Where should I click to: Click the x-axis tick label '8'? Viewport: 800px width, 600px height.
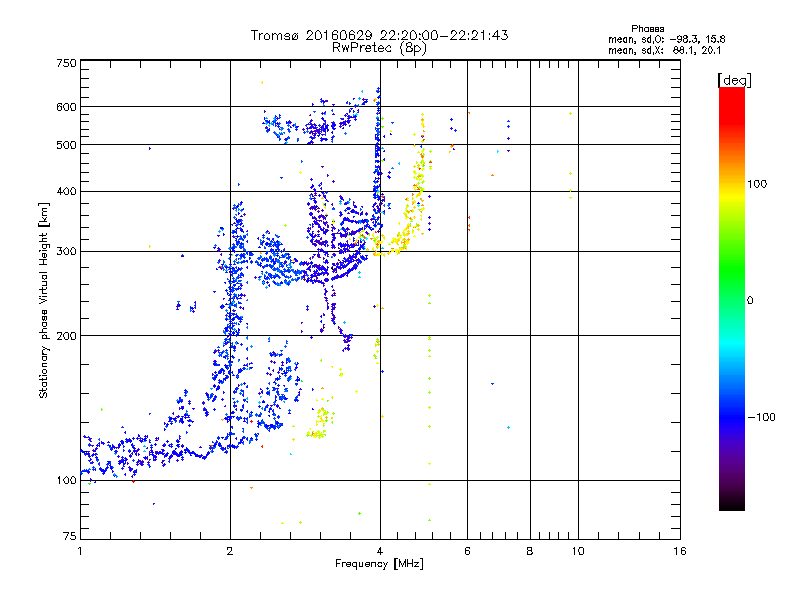pyautogui.click(x=530, y=551)
